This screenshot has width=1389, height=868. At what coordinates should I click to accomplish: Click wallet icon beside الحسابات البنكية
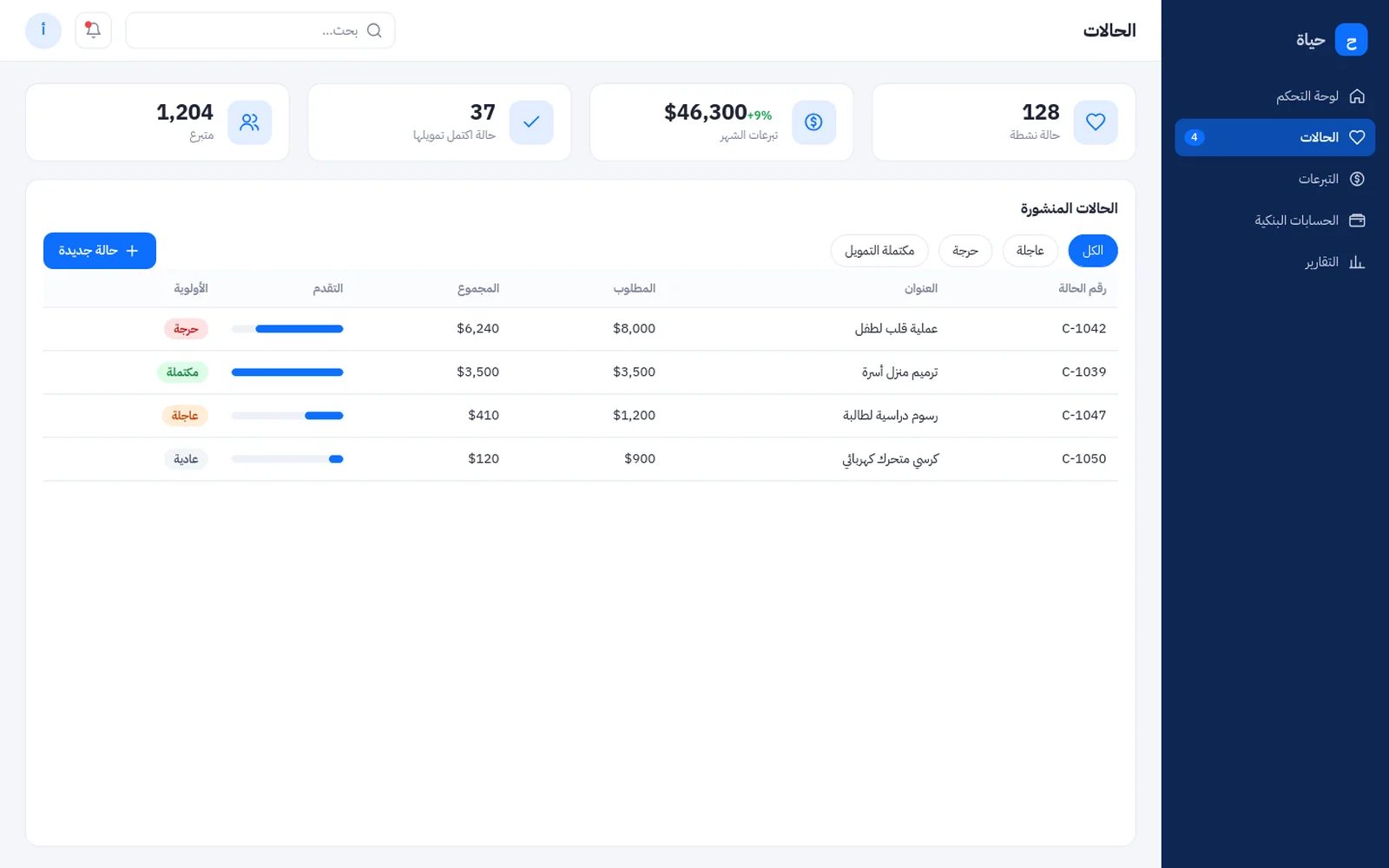[x=1357, y=220]
